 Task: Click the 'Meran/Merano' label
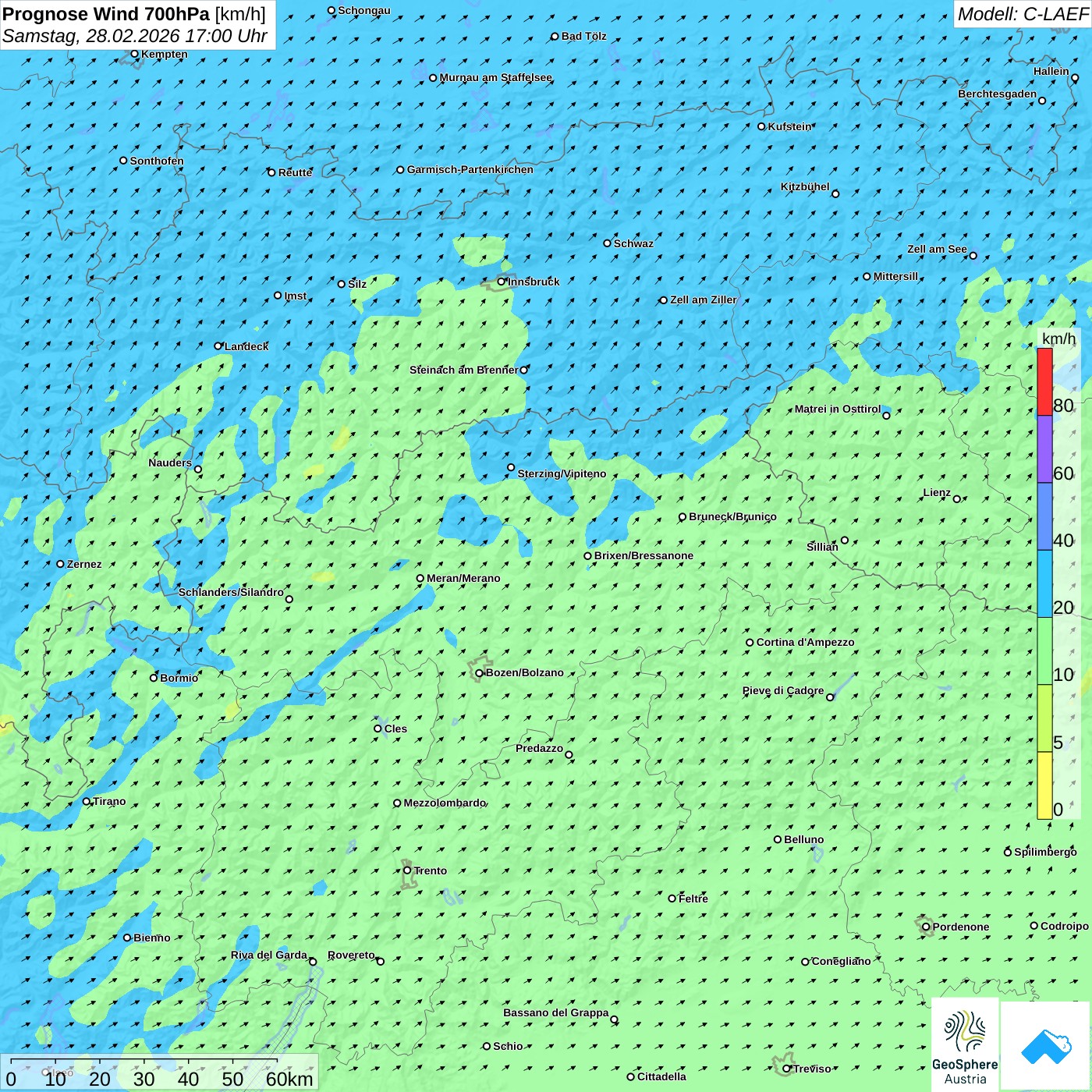463,578
